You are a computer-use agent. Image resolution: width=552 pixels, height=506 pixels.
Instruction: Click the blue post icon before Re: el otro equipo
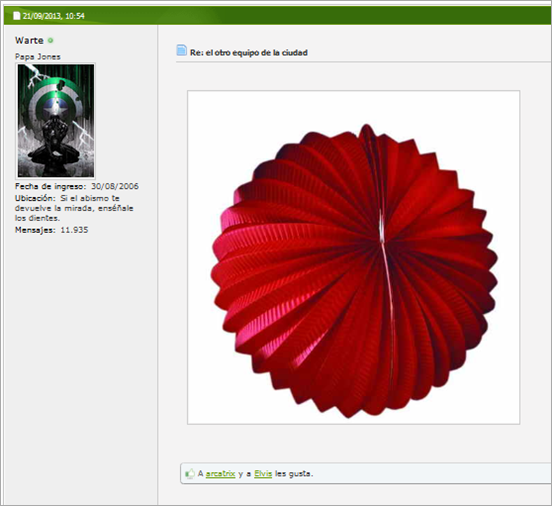(x=181, y=50)
